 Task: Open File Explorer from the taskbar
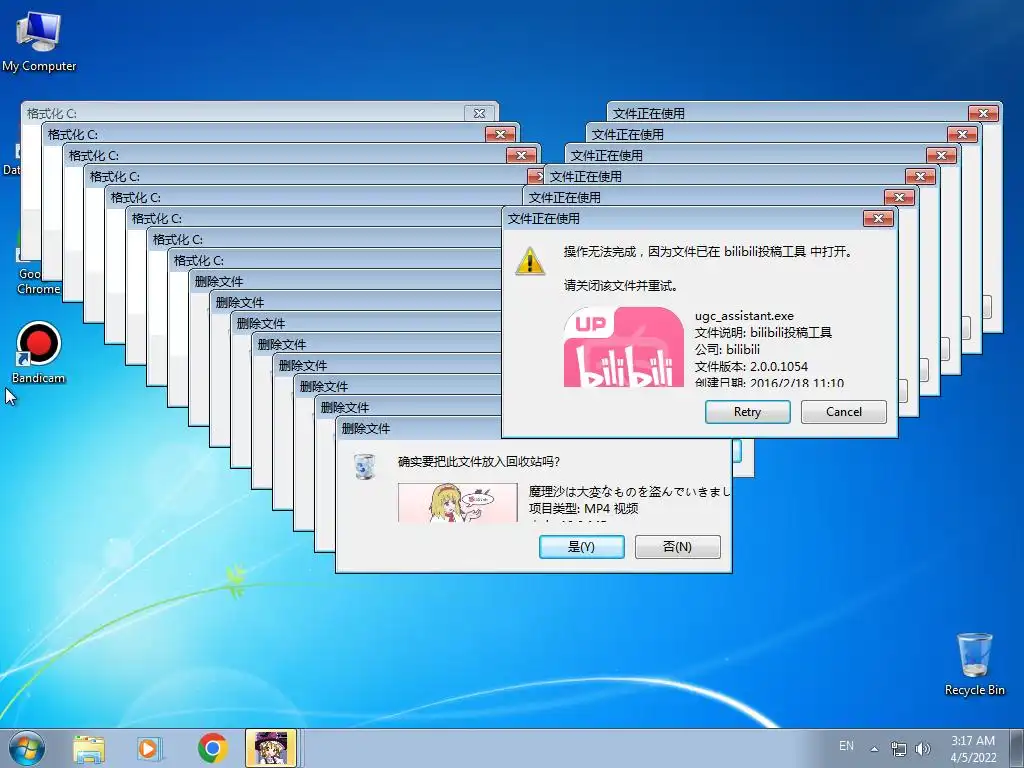click(89, 748)
